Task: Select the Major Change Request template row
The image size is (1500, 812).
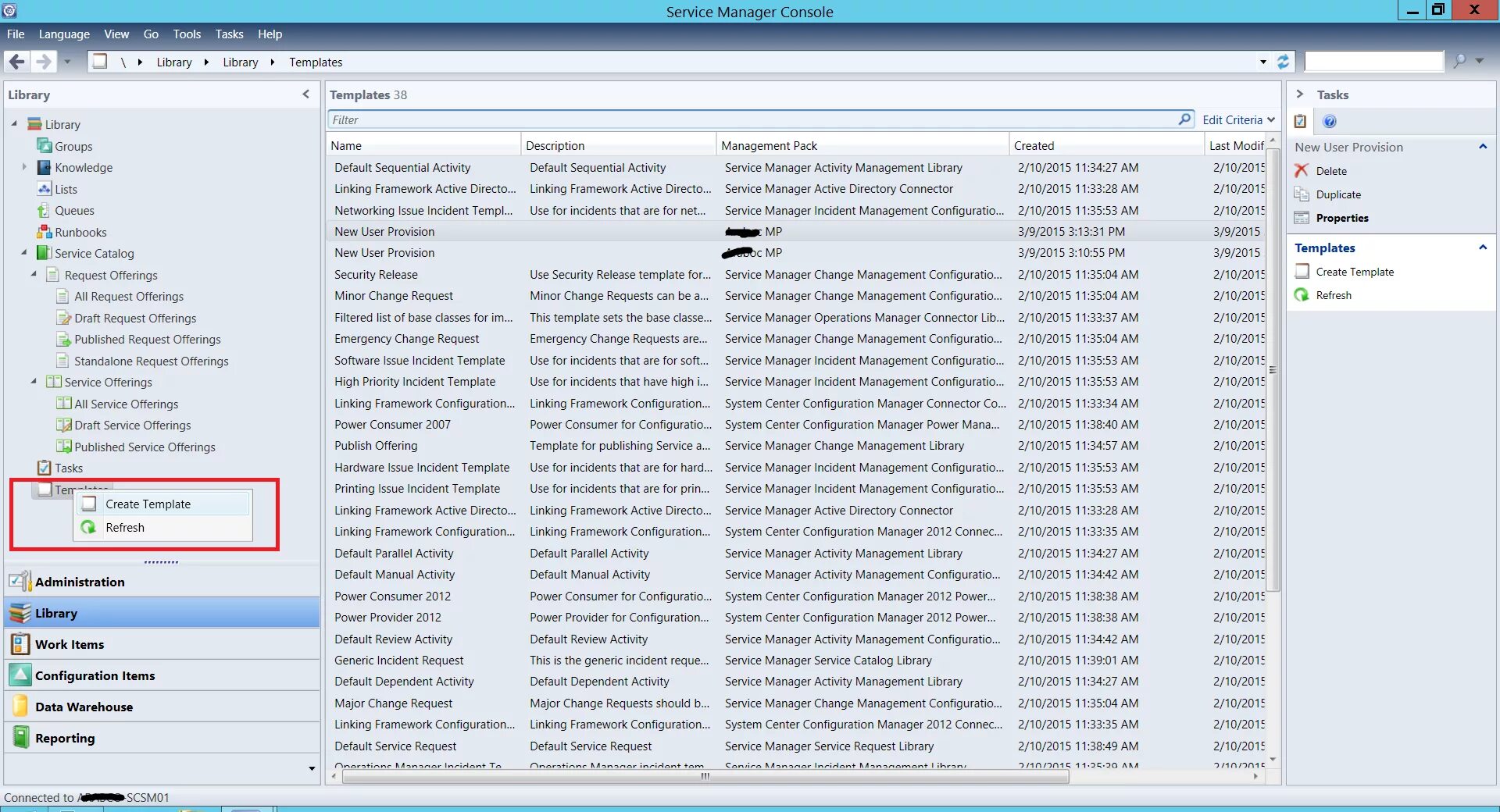Action: point(795,703)
